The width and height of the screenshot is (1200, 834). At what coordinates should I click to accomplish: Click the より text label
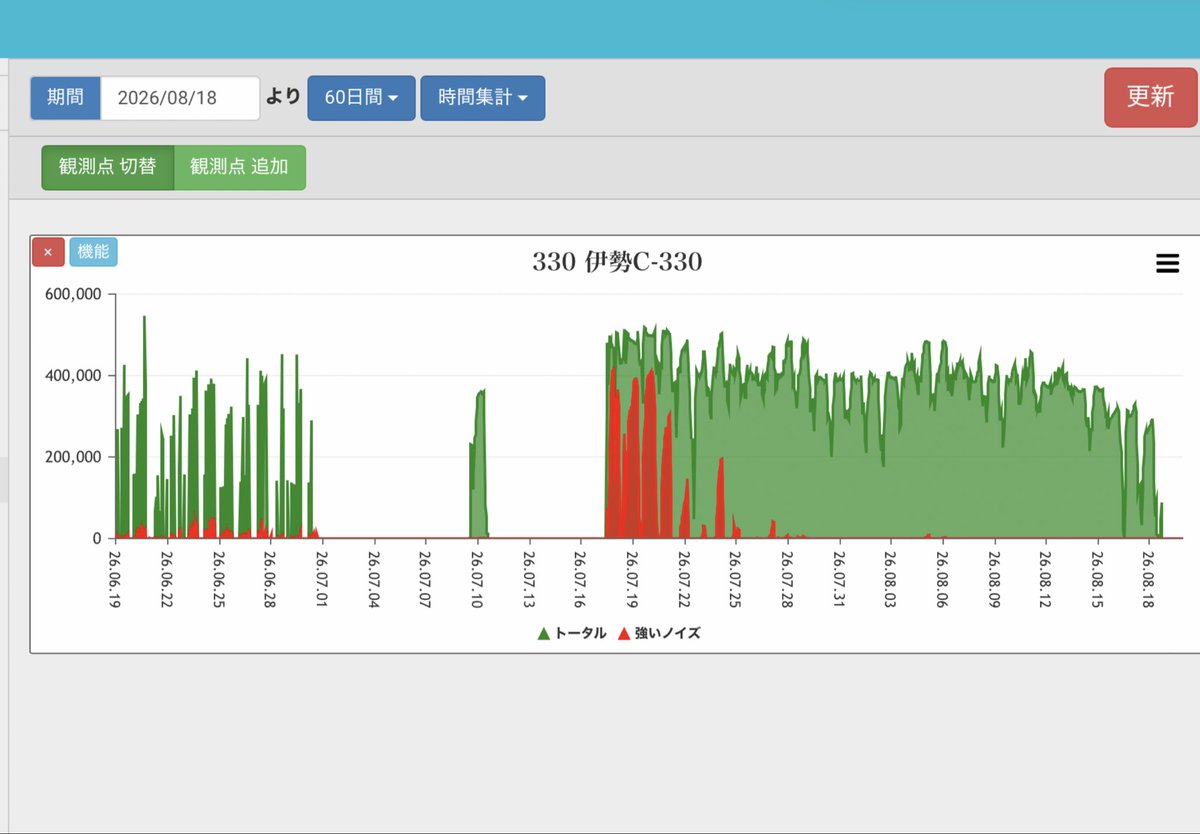click(284, 97)
